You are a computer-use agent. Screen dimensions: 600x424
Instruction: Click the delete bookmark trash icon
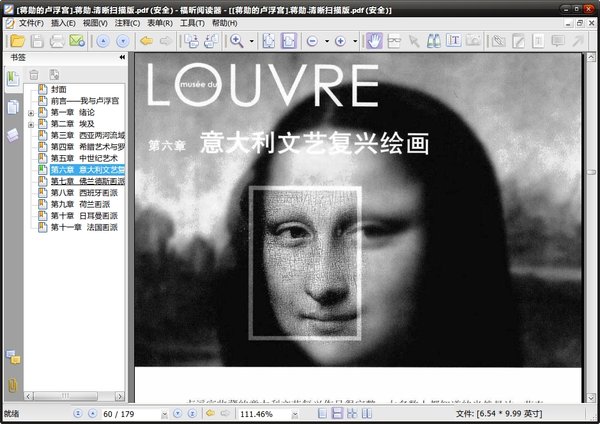pos(34,75)
